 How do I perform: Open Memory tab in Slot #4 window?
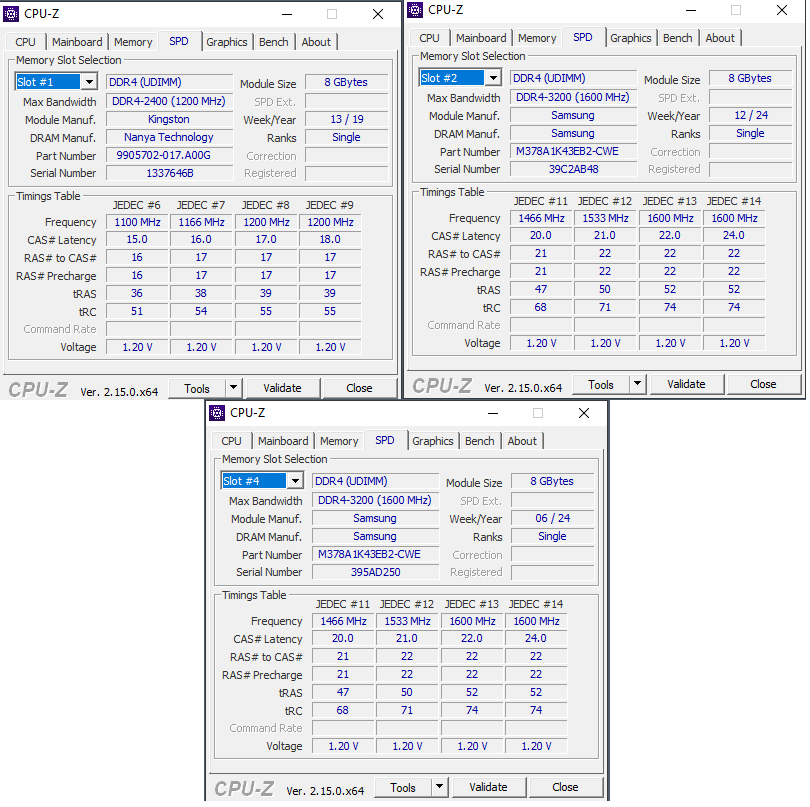[339, 441]
